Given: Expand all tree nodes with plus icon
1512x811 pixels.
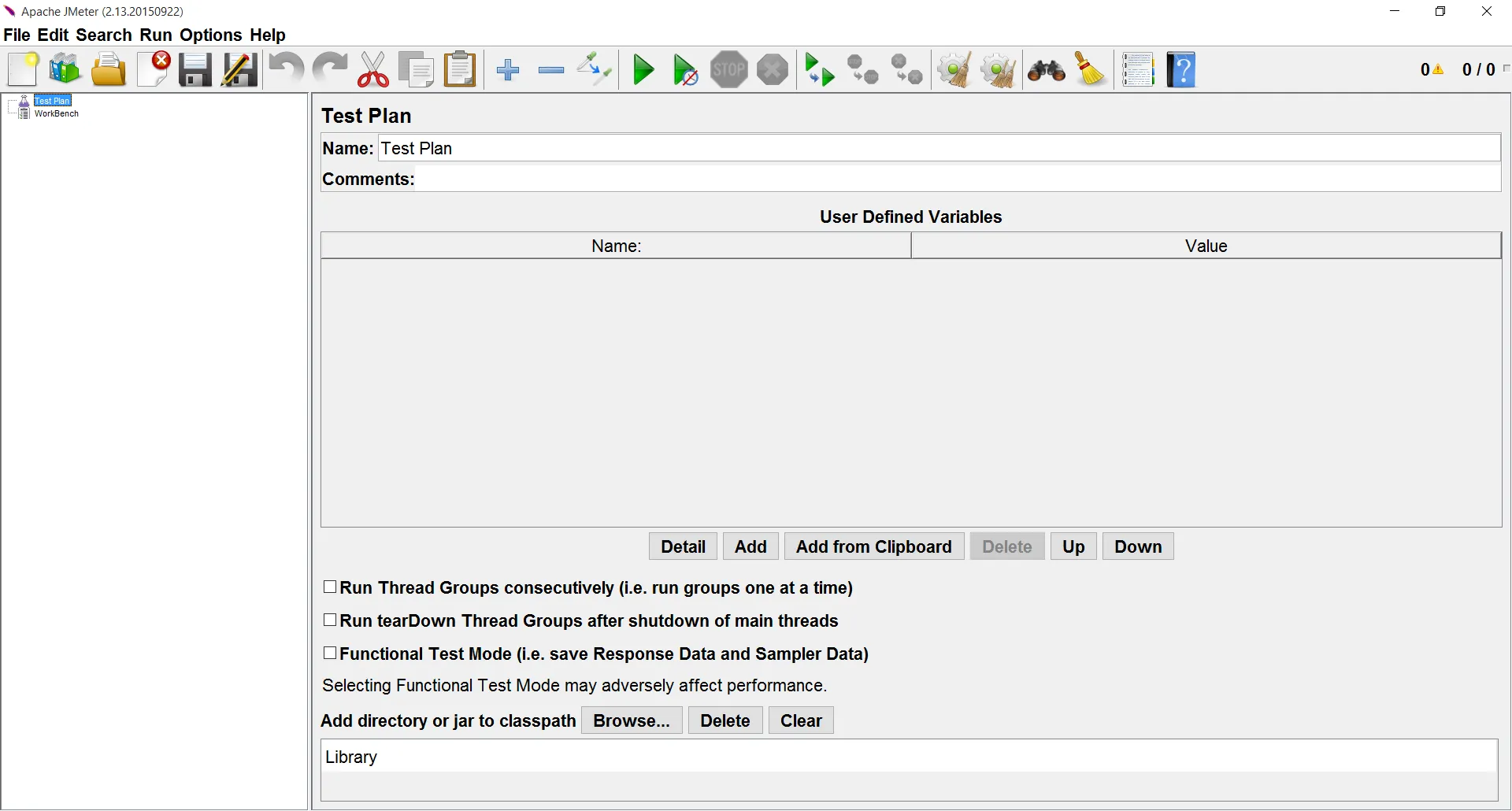Looking at the screenshot, I should coord(508,70).
